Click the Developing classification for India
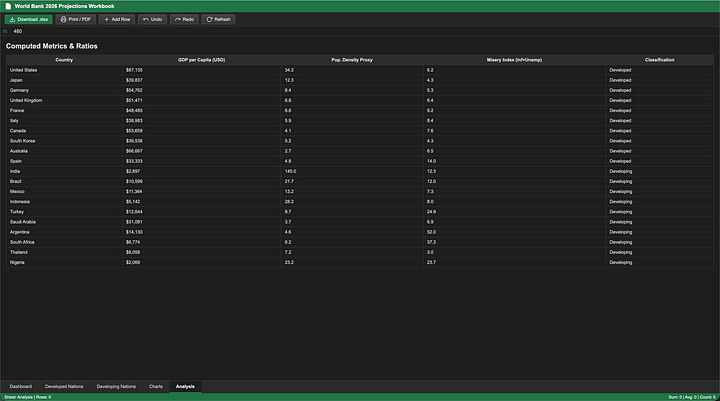720x401 pixels. (659, 171)
